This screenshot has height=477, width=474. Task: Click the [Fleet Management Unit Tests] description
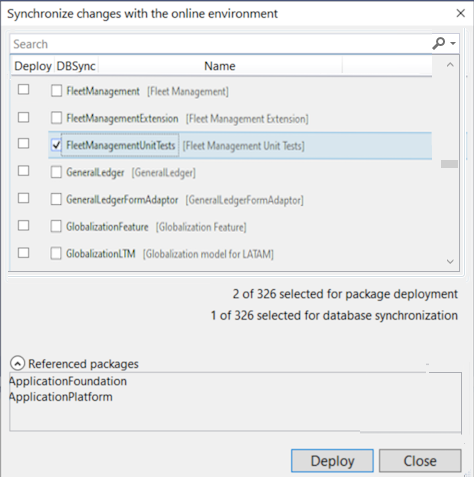pos(244,146)
